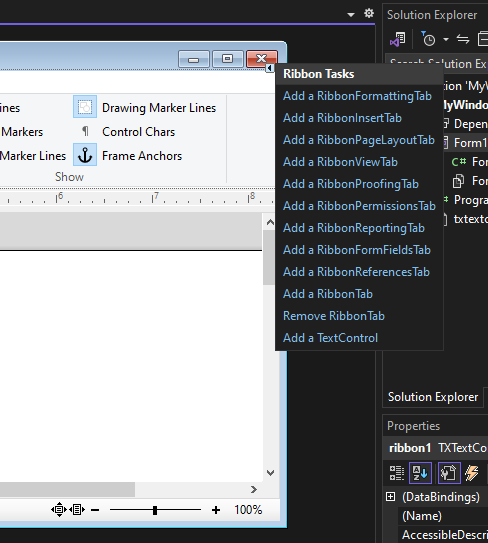This screenshot has width=488, height=543.
Task: Select Add a RibbonPermissionsTab
Action: [359, 206]
